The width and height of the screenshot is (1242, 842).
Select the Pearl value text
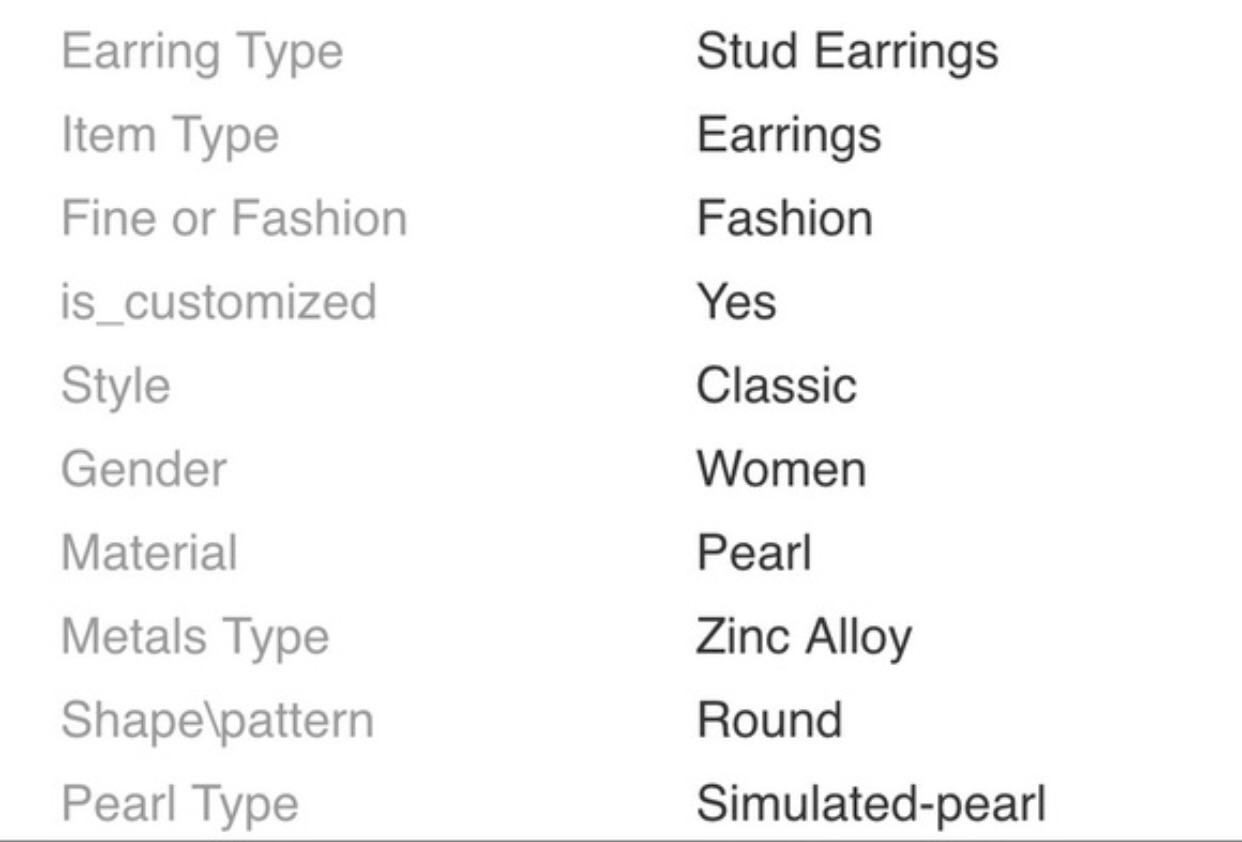click(x=753, y=553)
